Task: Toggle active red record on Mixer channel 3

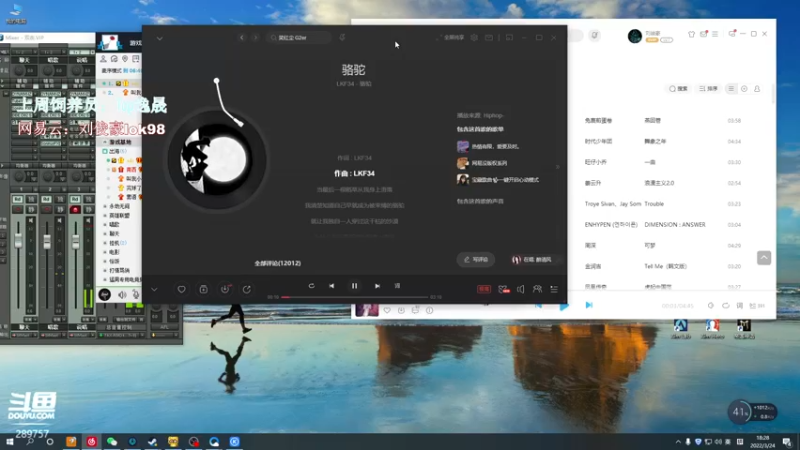Action: (x=75, y=210)
